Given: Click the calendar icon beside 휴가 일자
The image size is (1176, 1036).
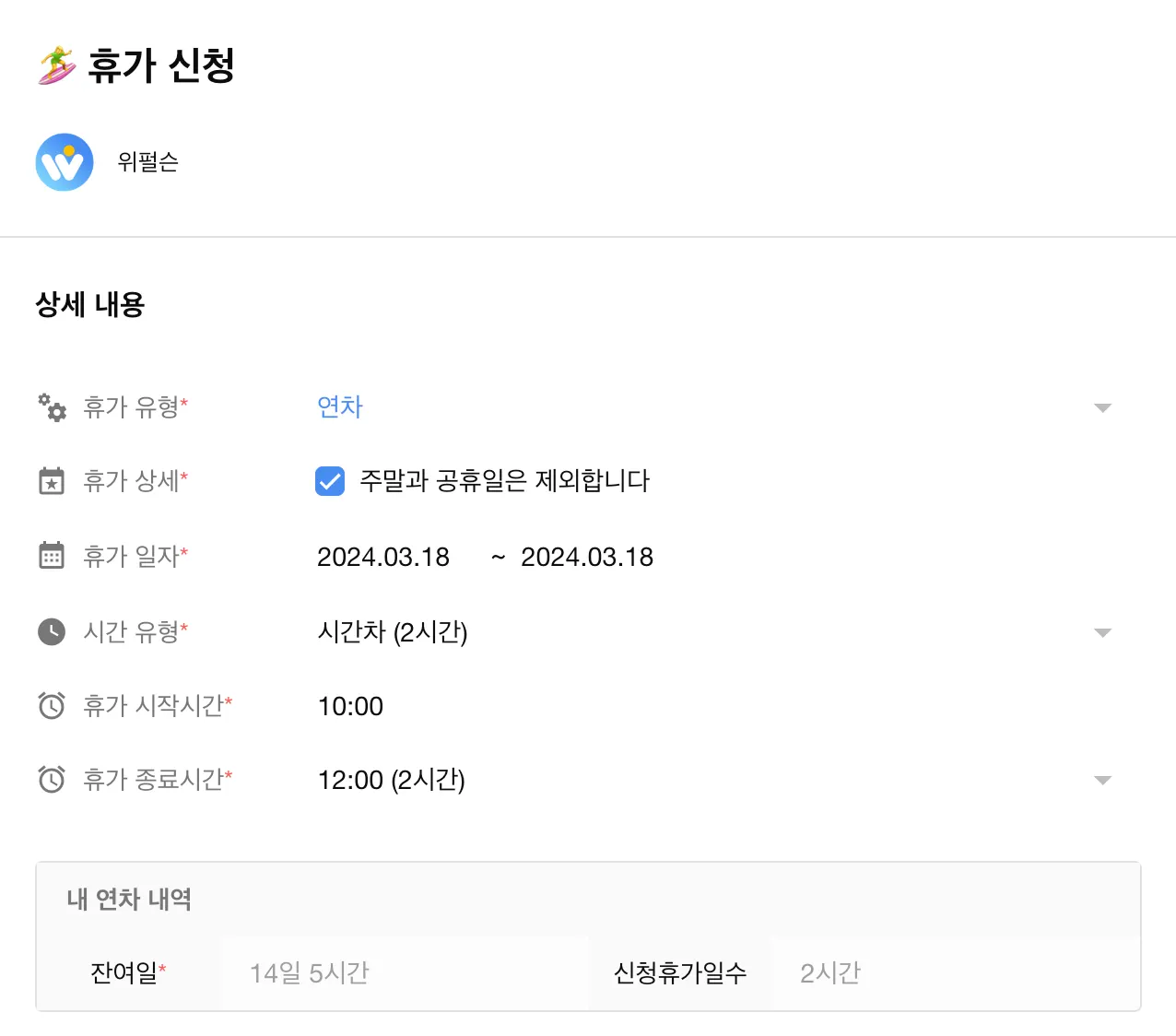Looking at the screenshot, I should 52,556.
